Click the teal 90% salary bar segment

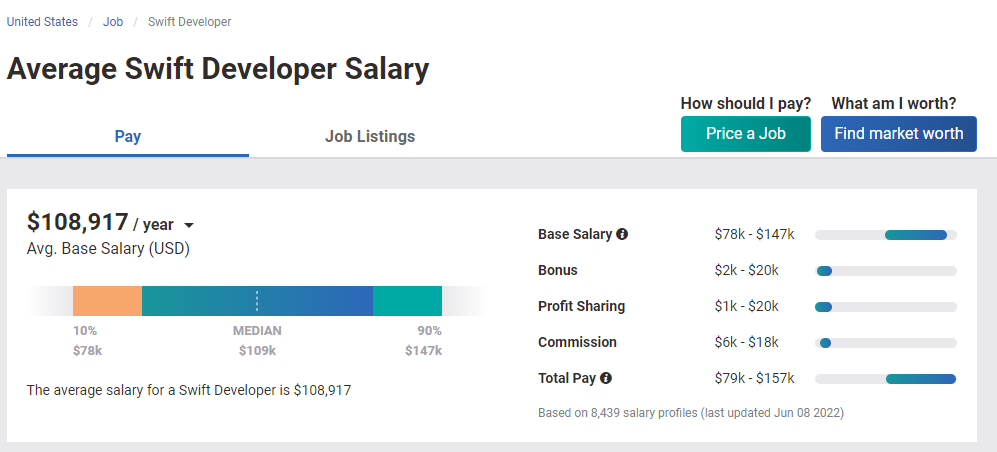coord(408,301)
